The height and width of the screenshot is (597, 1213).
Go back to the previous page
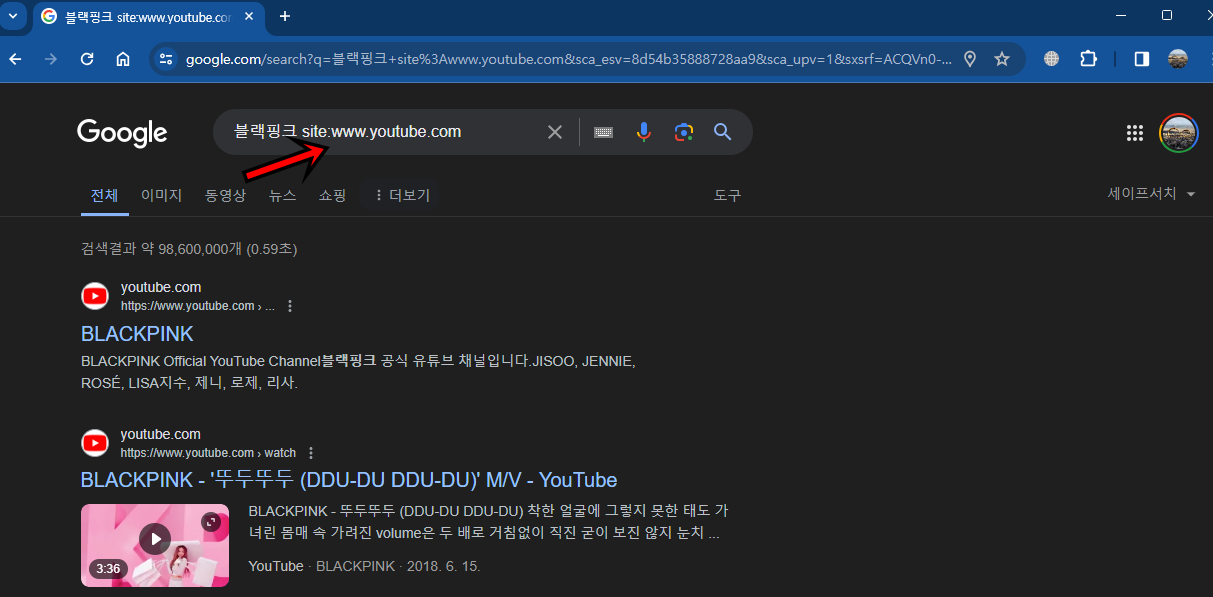tap(15, 59)
